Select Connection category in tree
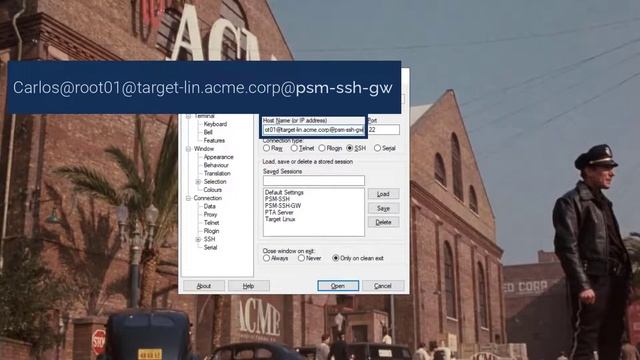This screenshot has height=360, width=640. tap(208, 198)
